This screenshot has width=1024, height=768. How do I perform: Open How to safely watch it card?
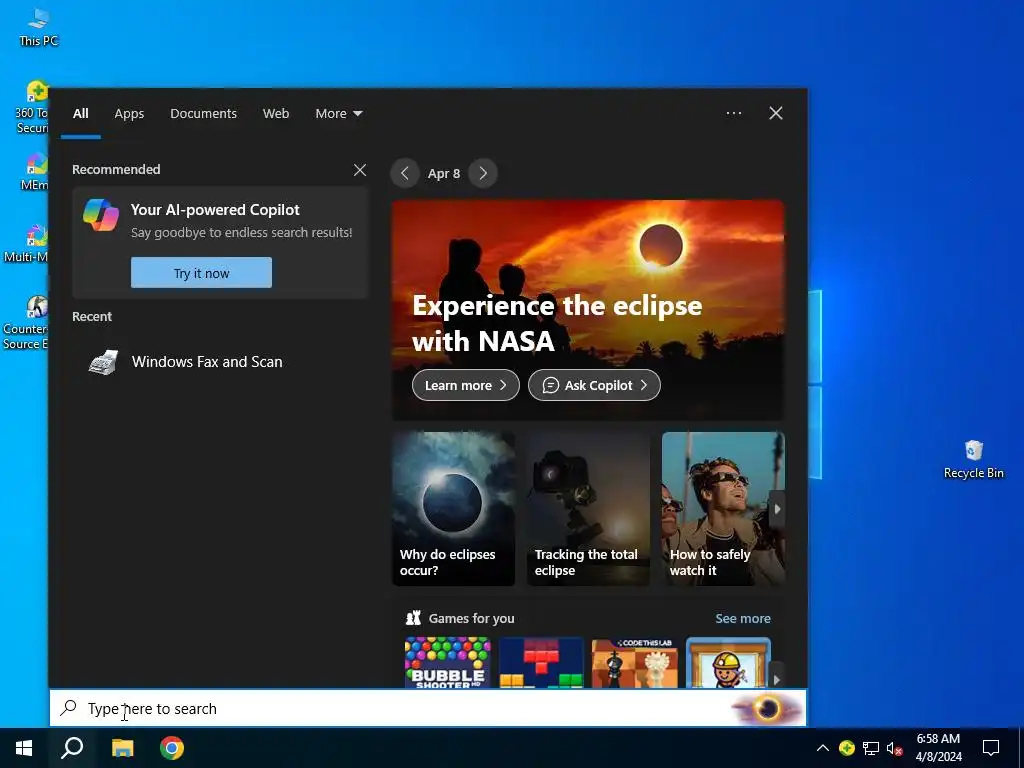tap(723, 508)
